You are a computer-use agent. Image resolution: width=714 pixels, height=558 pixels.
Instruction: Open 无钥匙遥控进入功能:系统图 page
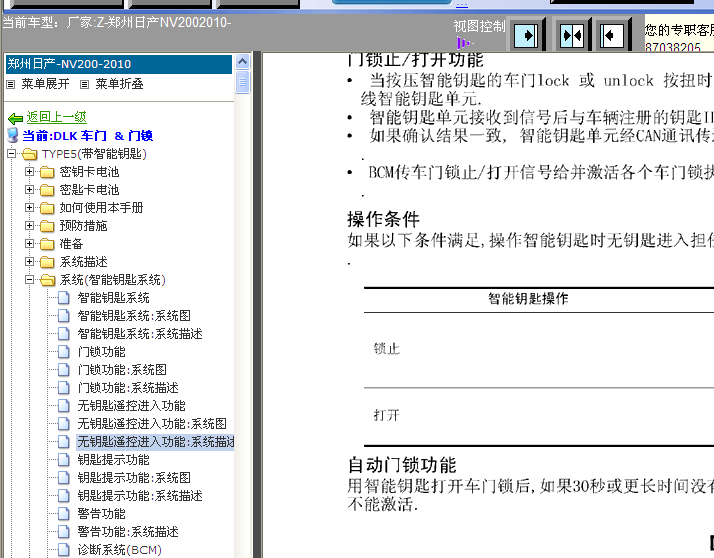point(152,424)
